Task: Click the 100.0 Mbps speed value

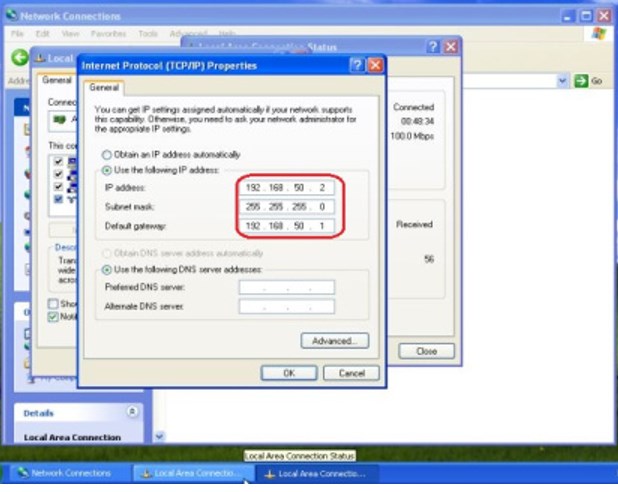Action: pyautogui.click(x=412, y=136)
